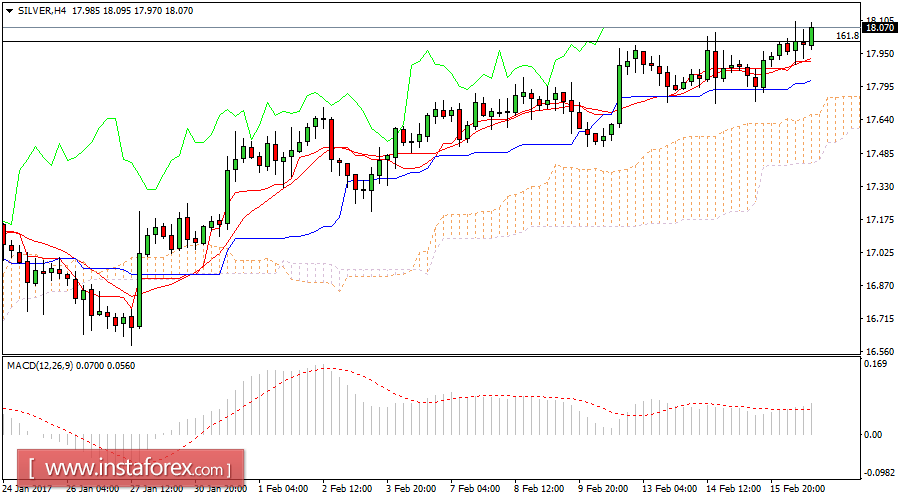This screenshot has width=900, height=500.
Task: Click price axis label 17.330
Action: tap(879, 187)
